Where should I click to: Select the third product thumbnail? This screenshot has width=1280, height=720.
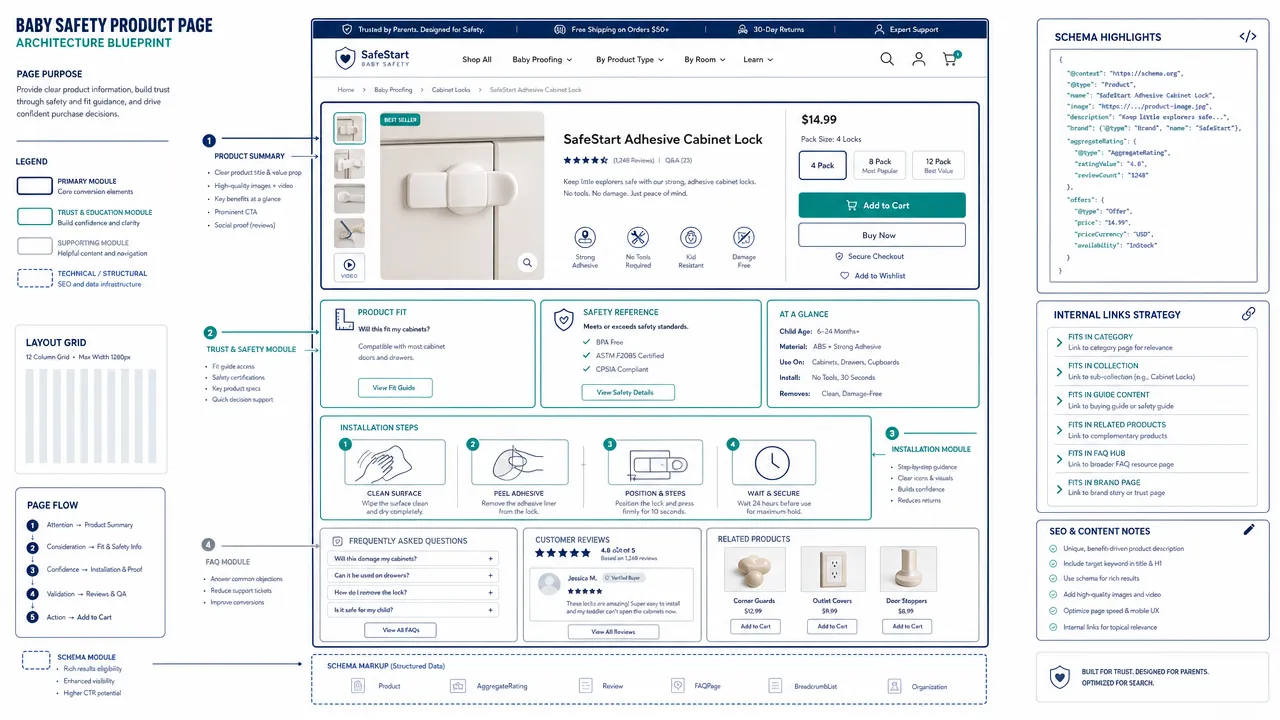[349, 199]
